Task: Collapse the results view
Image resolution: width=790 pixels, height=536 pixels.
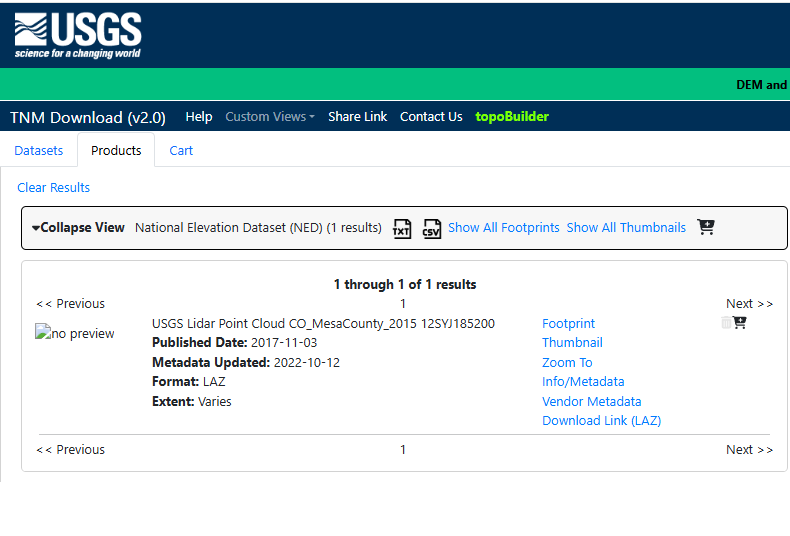Action: (x=78, y=227)
